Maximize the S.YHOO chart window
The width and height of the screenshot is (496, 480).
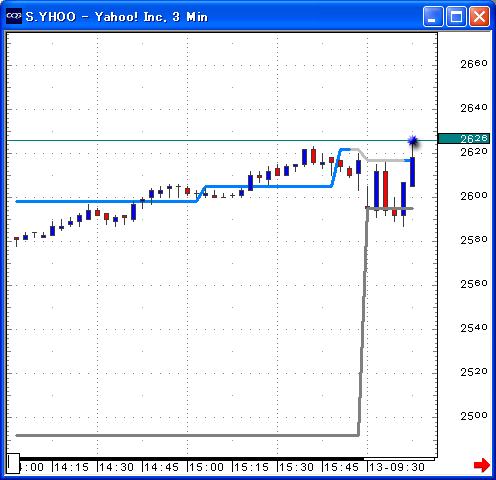[x=456, y=16]
